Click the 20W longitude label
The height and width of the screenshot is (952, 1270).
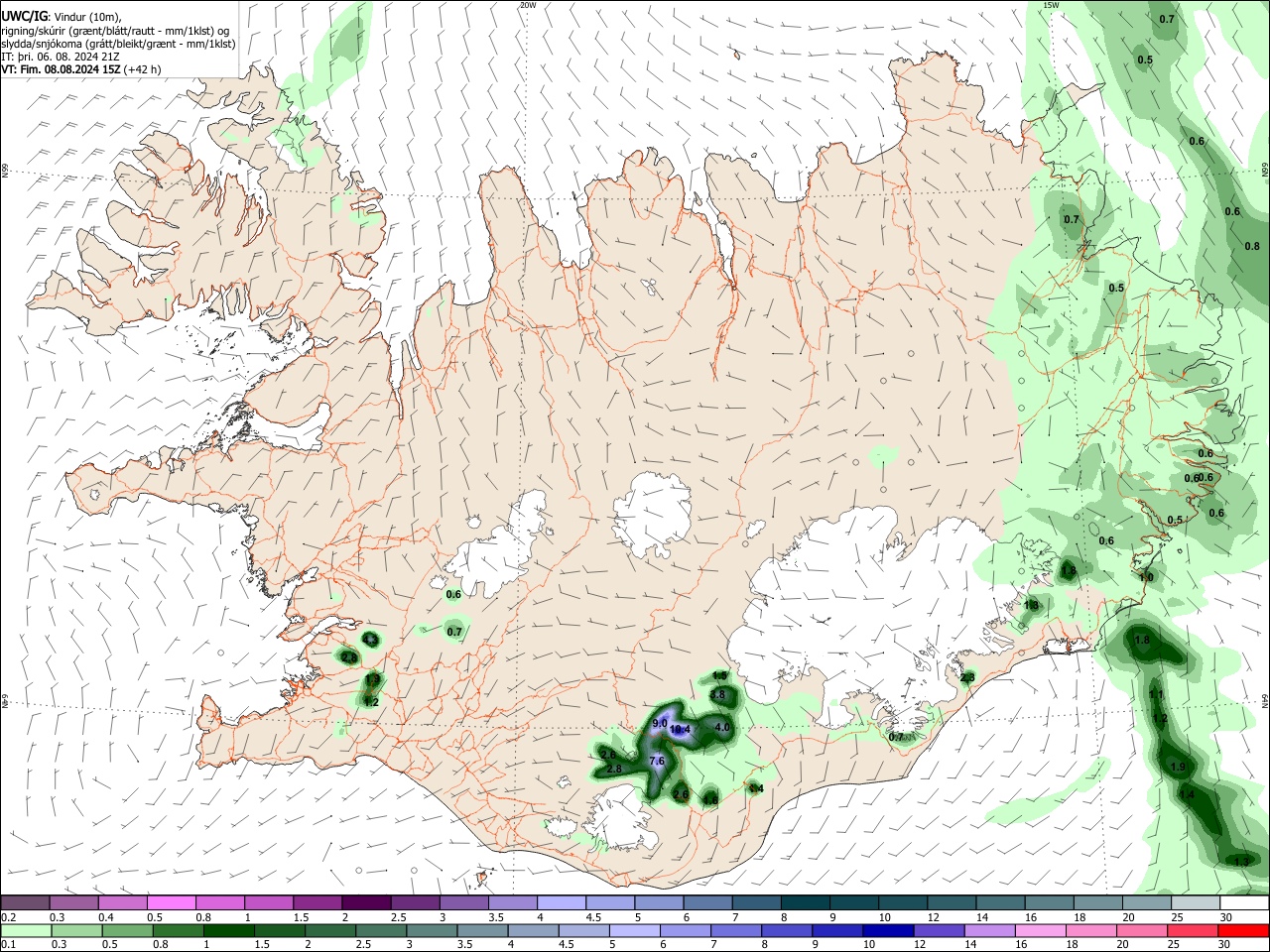pos(528,5)
